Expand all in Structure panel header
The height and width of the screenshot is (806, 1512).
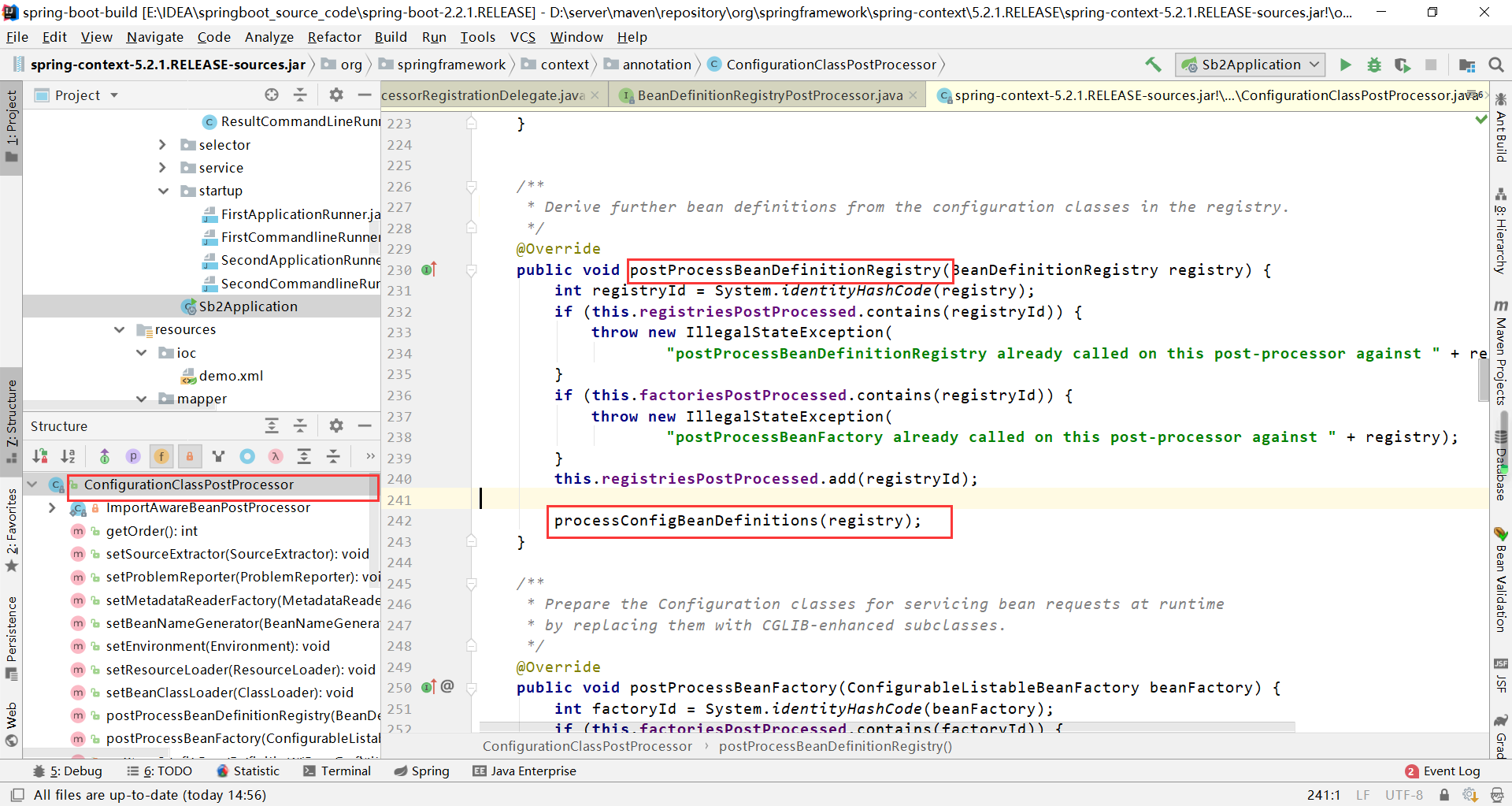pos(272,425)
